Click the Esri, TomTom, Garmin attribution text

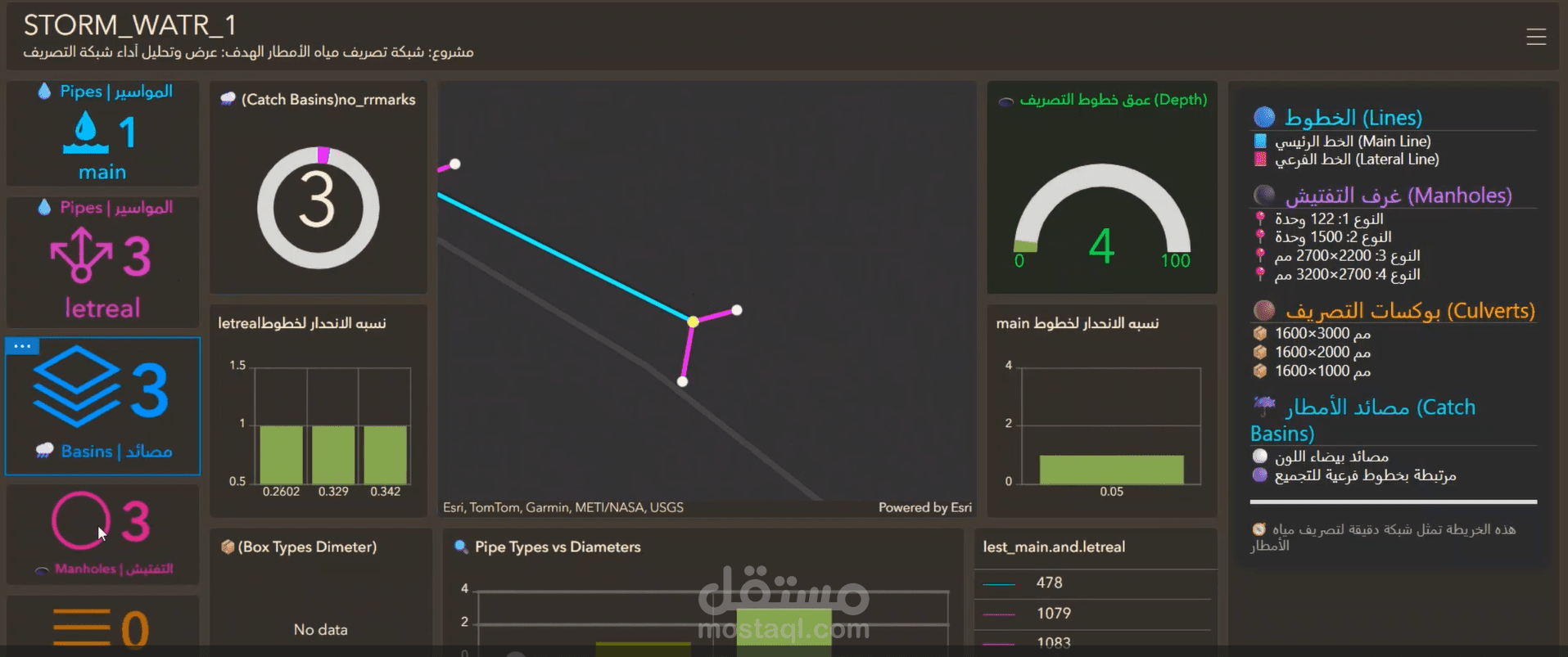tap(563, 507)
